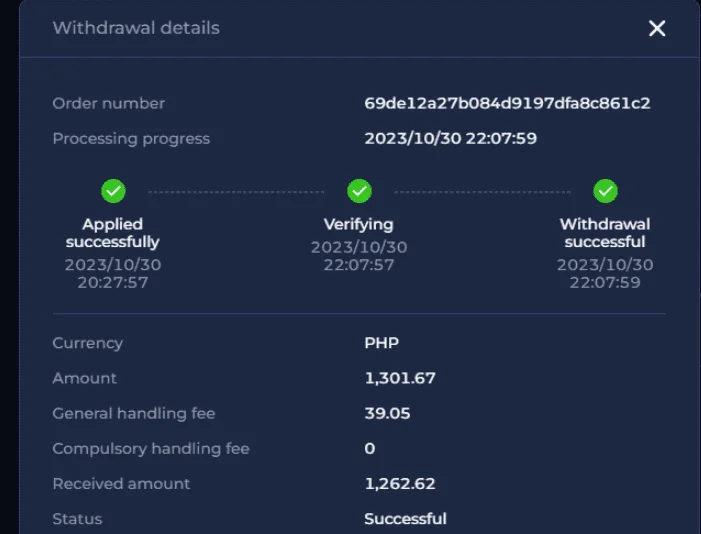This screenshot has height=534, width=701.
Task: Click the Verifying step green checkmark
Action: [x=359, y=191]
